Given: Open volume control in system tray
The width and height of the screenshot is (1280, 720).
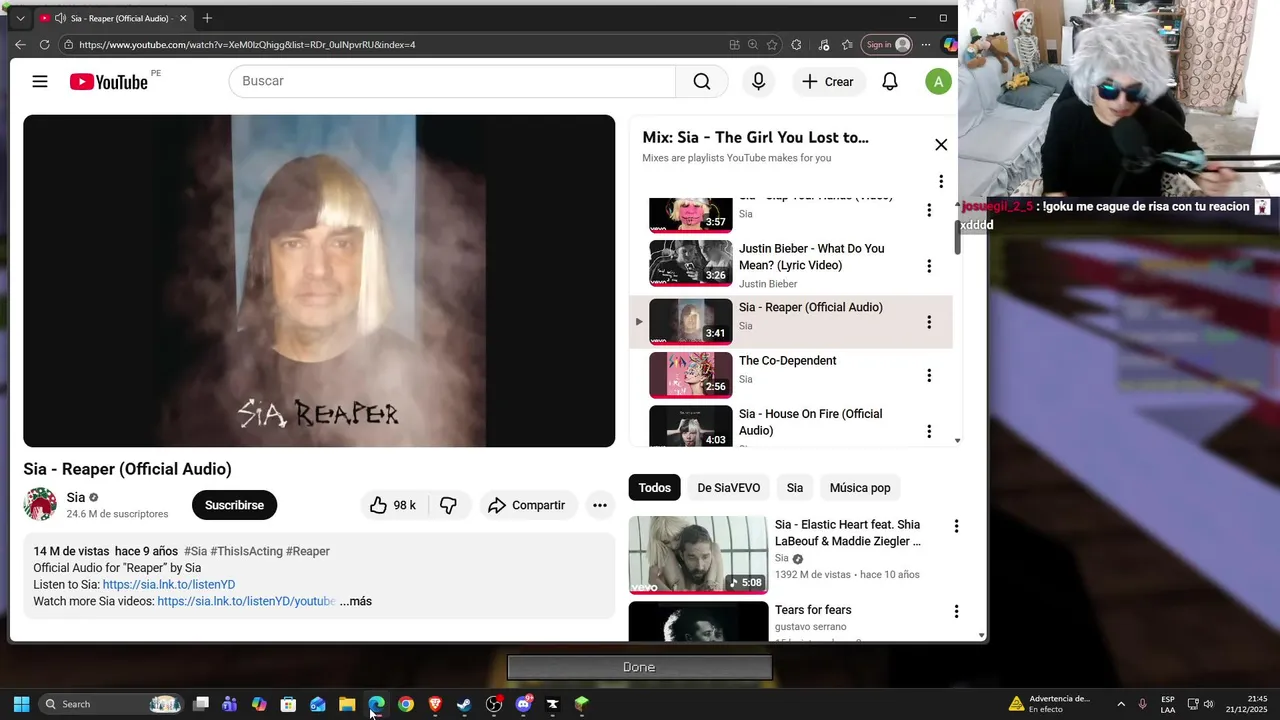Looking at the screenshot, I should click(x=1208, y=704).
